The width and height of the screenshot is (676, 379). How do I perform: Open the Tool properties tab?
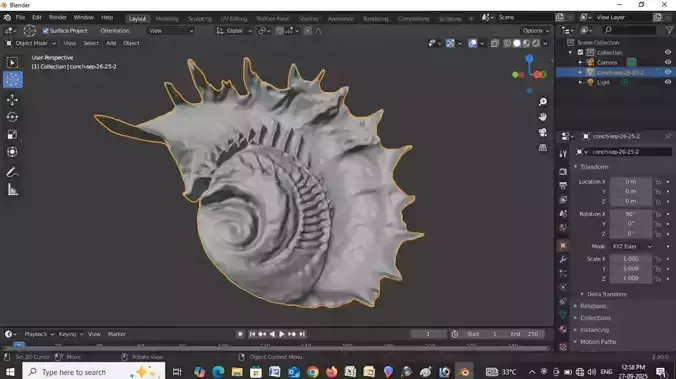click(x=563, y=154)
